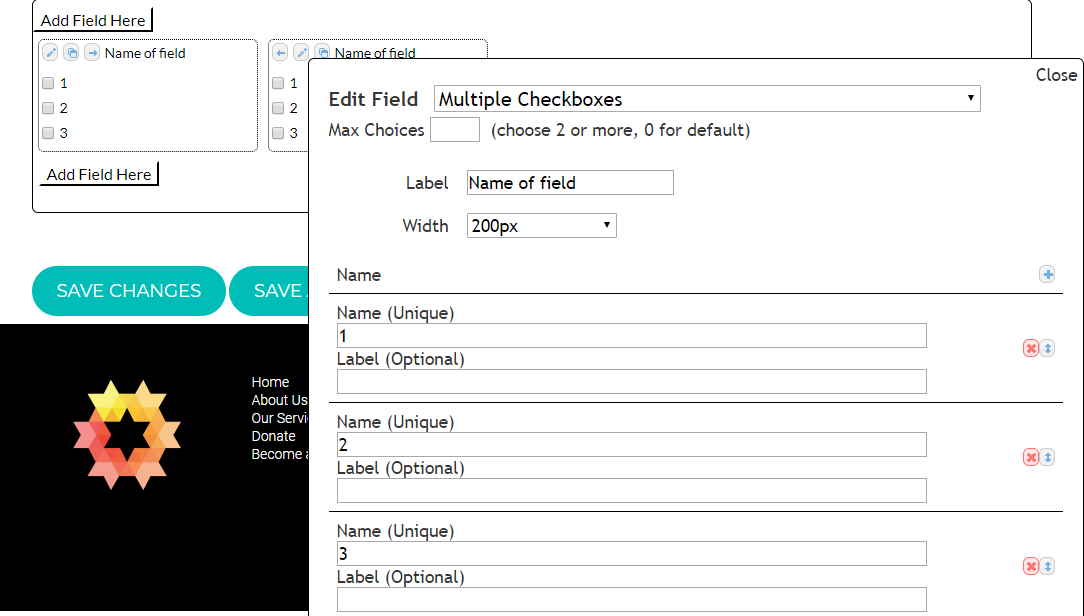Click the move-left arrow icon on second field
1084x616 pixels.
(280, 52)
